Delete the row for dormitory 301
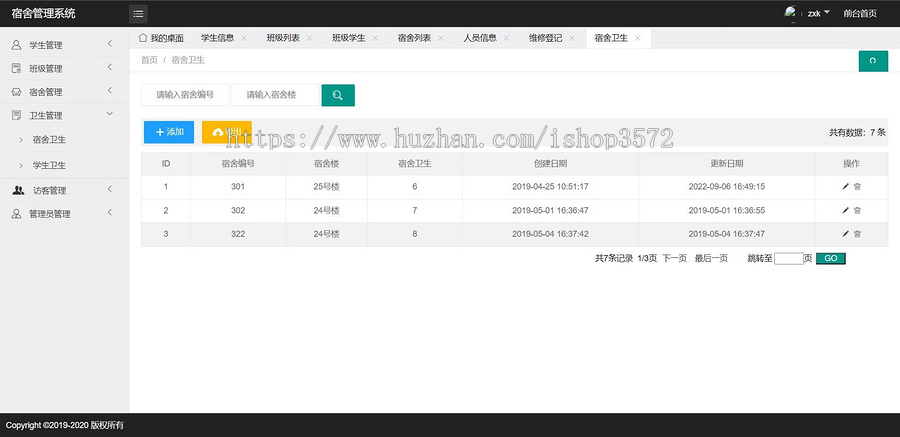This screenshot has height=437, width=900. tap(857, 187)
